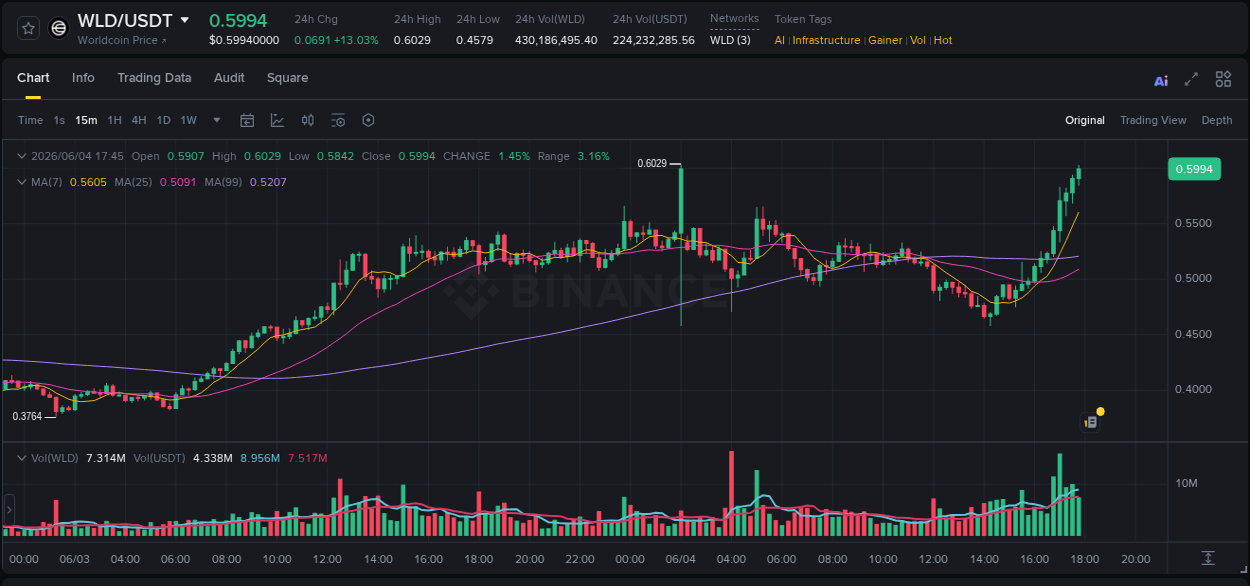The width and height of the screenshot is (1250, 586).
Task: Click the Hot token tag
Action: coord(943,40)
